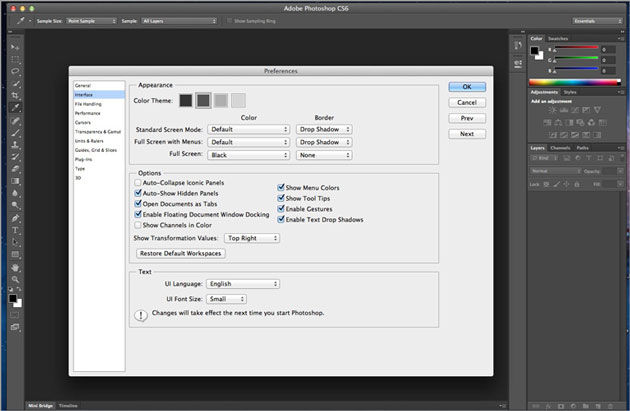Viewport: 630px width, 411px height.
Task: Open the File Handling preferences section
Action: 88,104
